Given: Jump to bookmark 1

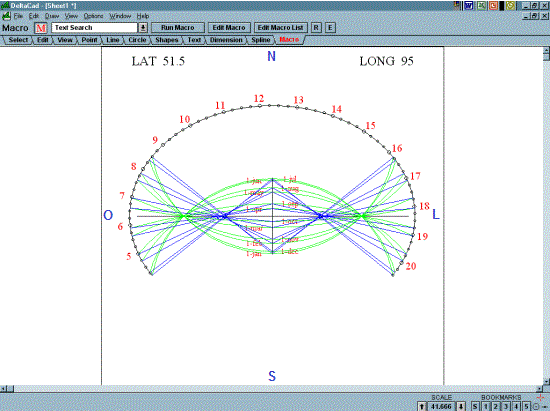Looking at the screenshot, I should (485, 406).
